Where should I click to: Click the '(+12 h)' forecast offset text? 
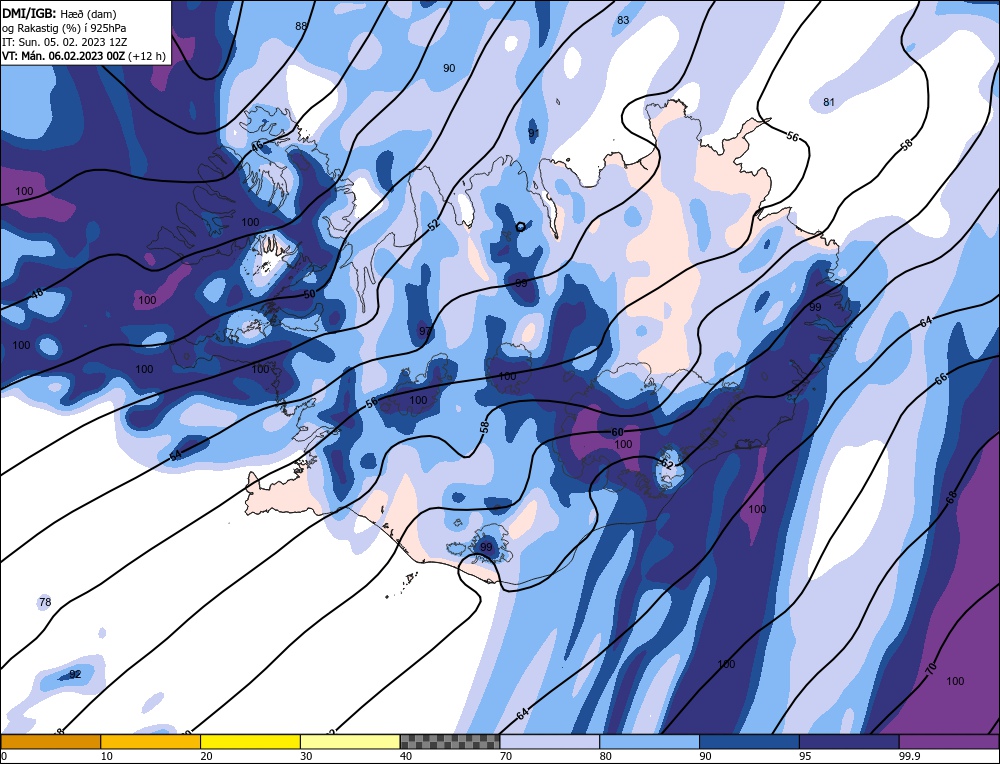(x=147, y=56)
